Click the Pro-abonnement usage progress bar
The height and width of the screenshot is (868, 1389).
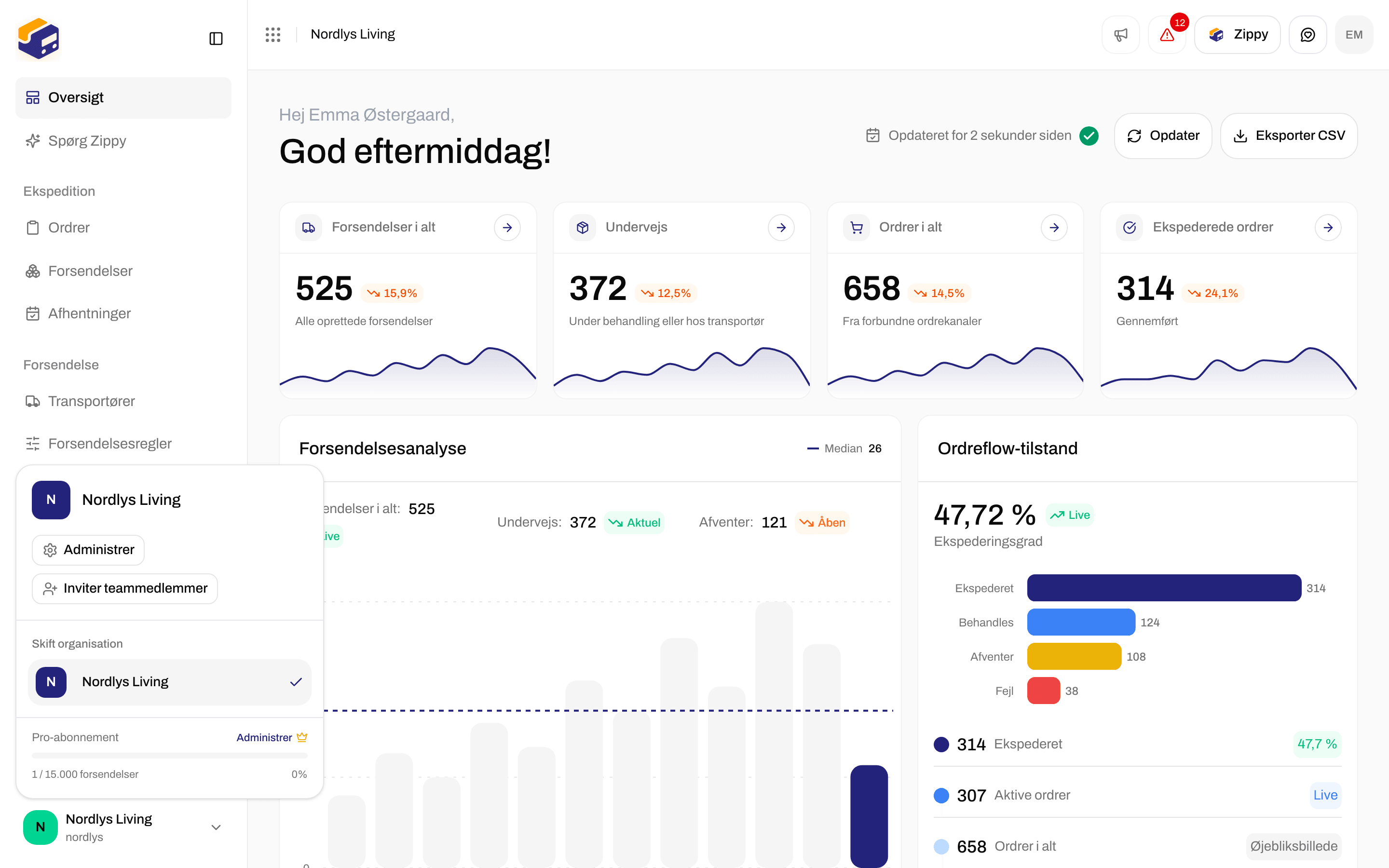coord(170,756)
